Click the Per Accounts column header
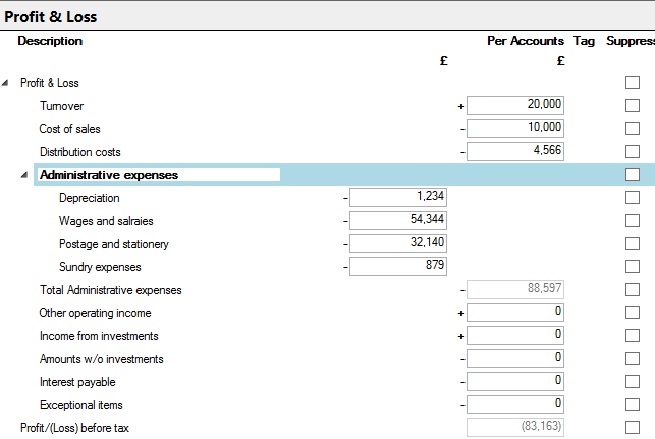This screenshot has height=439, width=655. [525, 41]
